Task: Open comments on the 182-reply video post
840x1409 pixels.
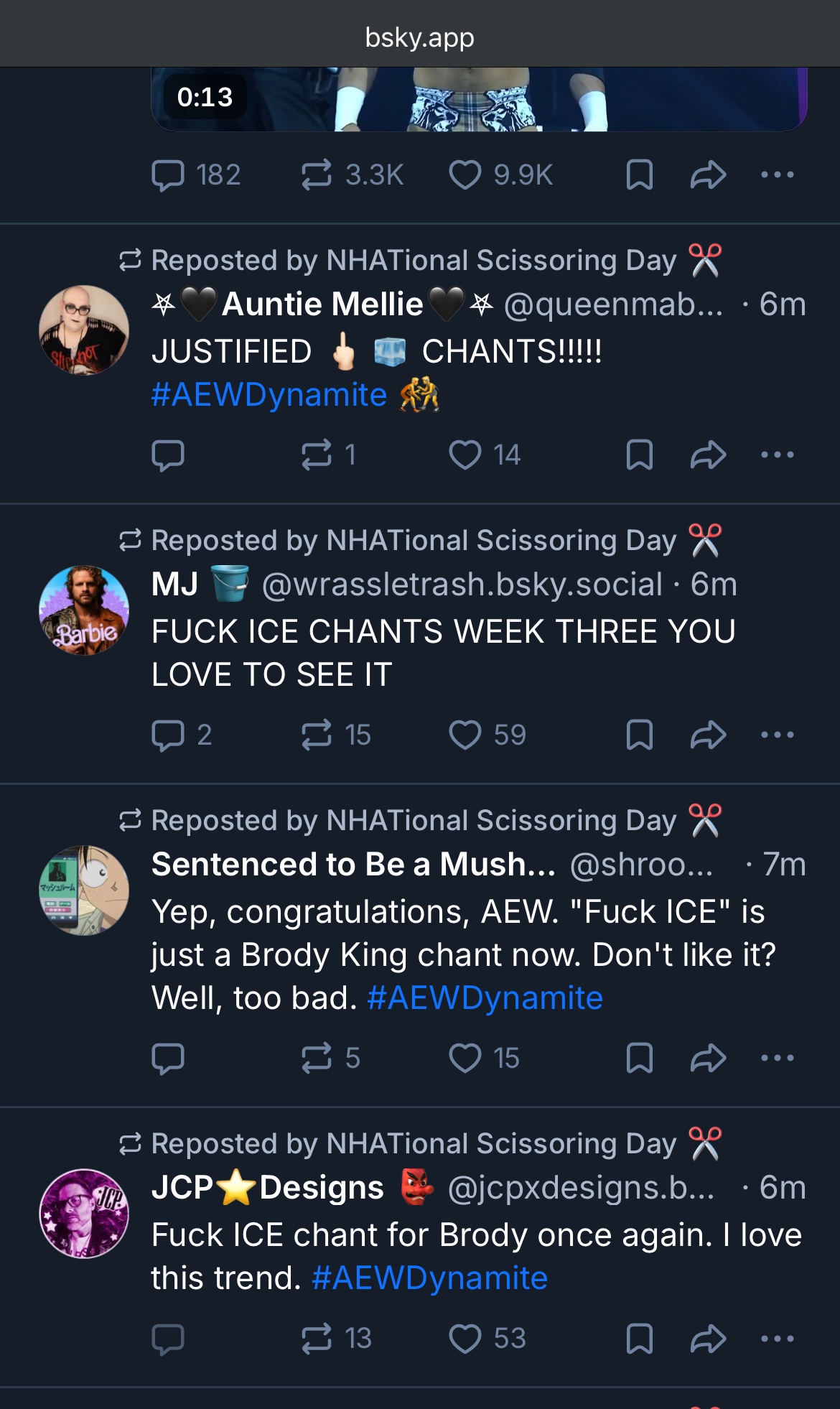Action: coord(168,175)
